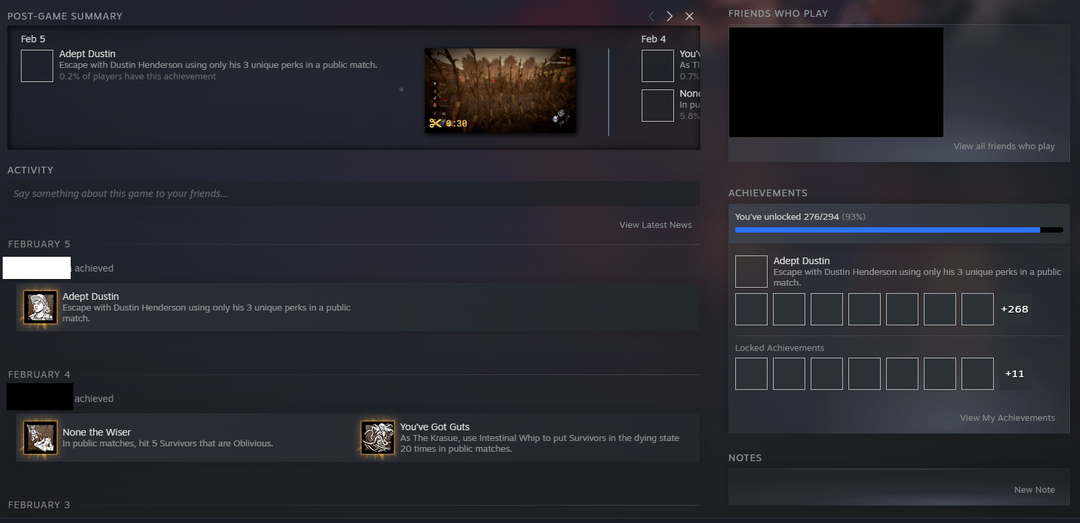Screen dimensions: 1080x523
Task: Go to previous Post-Game Summary page arrow
Action: [x=651, y=16]
